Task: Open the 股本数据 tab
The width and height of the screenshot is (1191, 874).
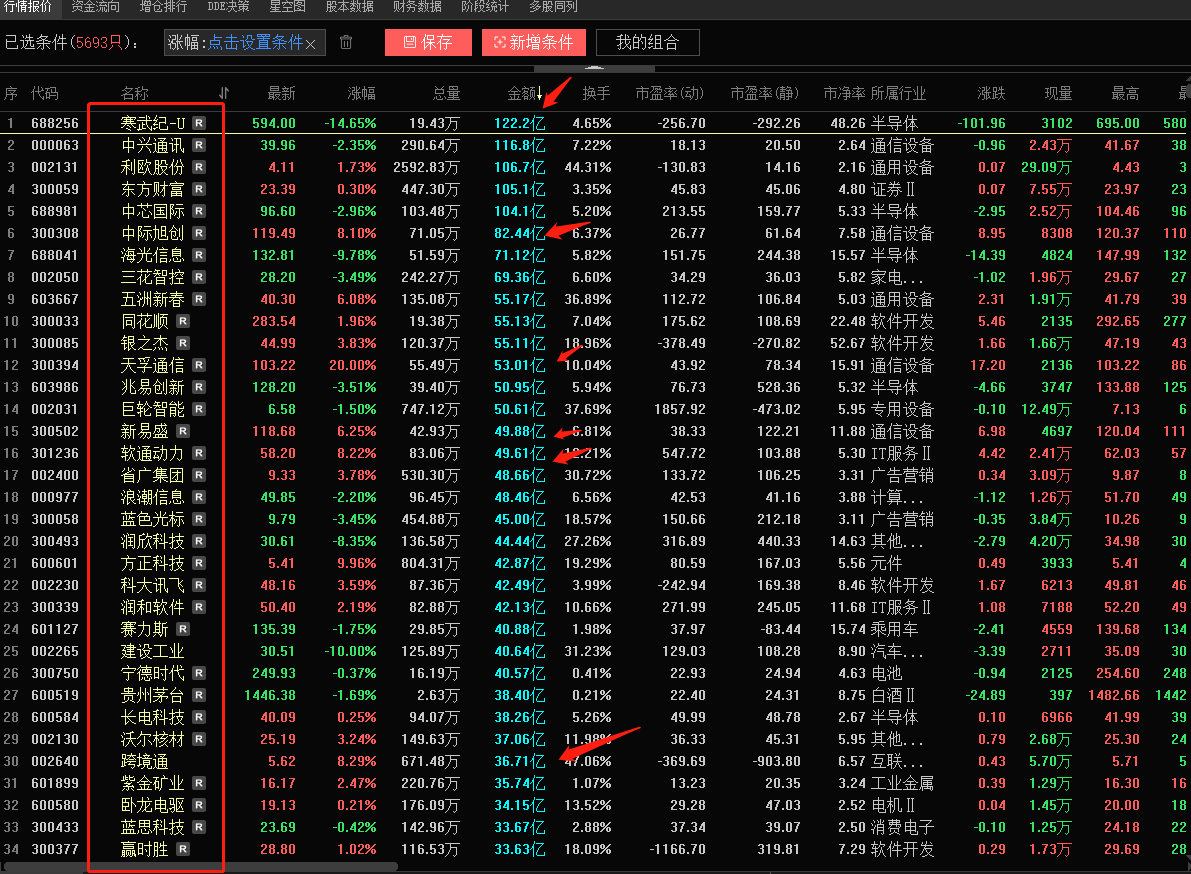Action: click(x=349, y=6)
